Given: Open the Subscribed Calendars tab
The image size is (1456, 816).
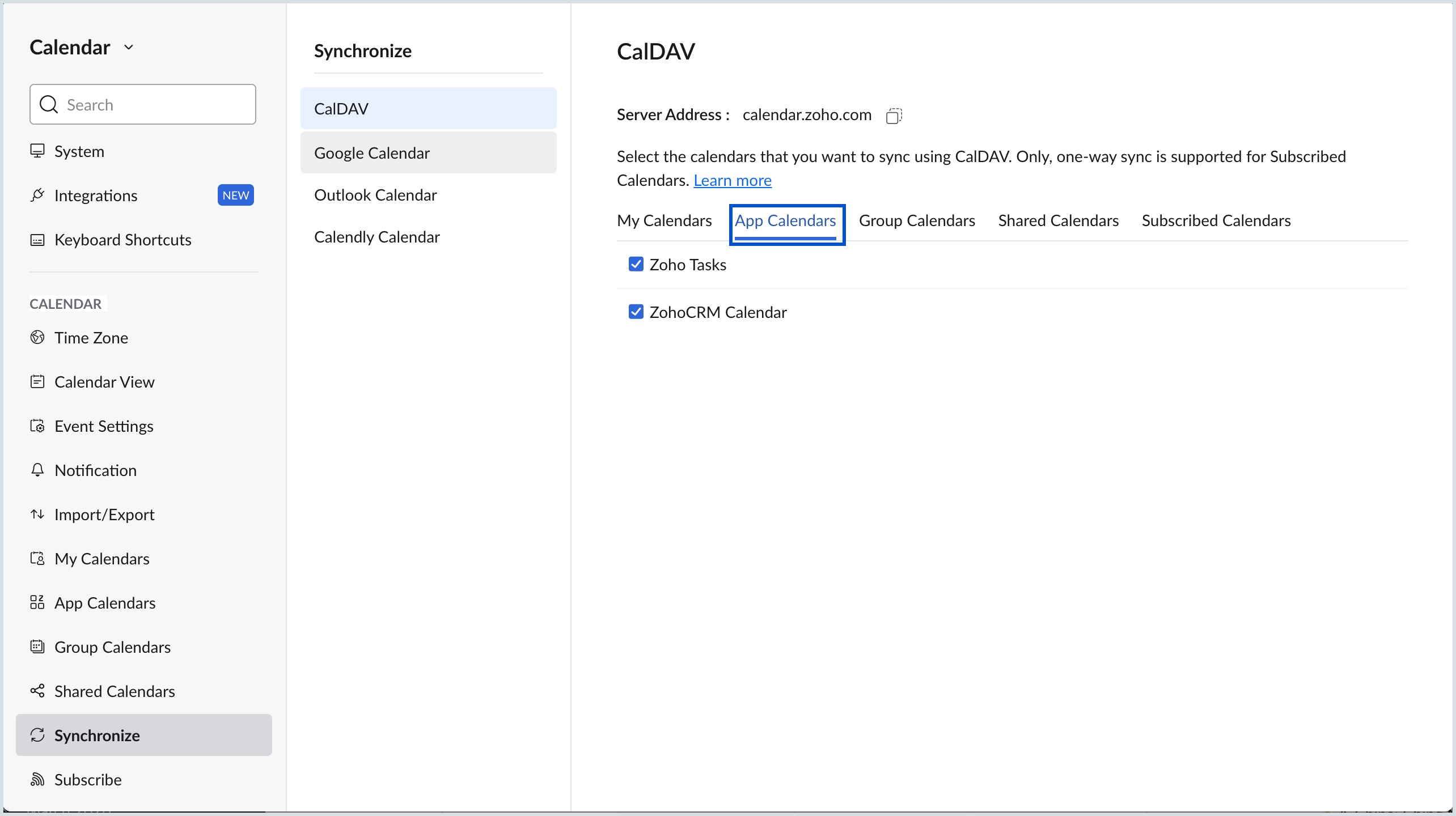Looking at the screenshot, I should 1216,220.
